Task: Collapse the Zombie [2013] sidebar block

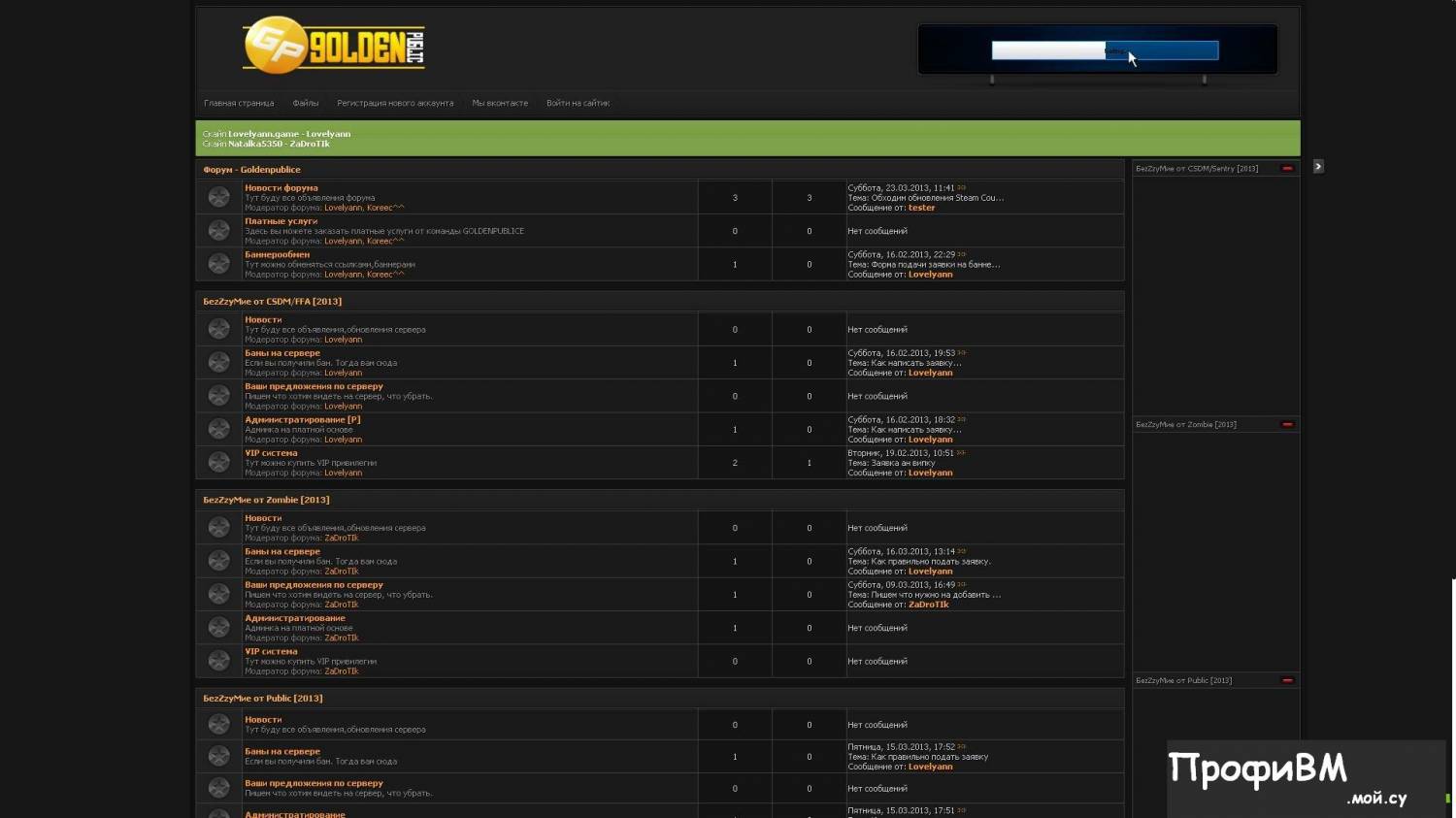Action: pyautogui.click(x=1287, y=424)
